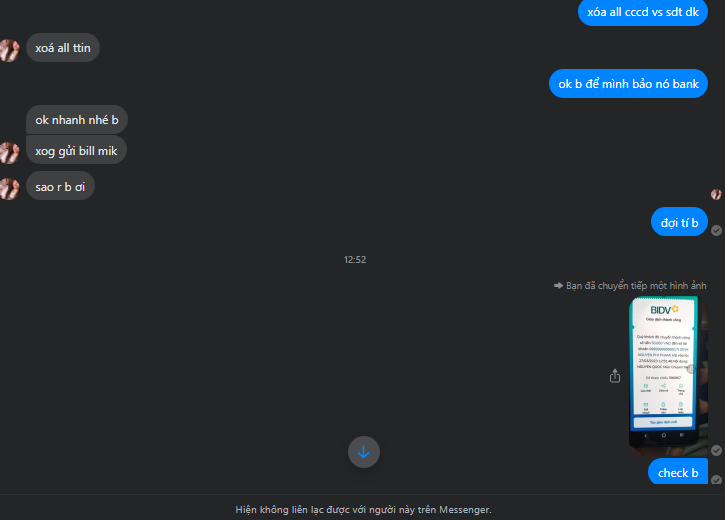Select the "xog gửi bill mik" message bubble
Screen dimensions: 725x520
(x=76, y=150)
